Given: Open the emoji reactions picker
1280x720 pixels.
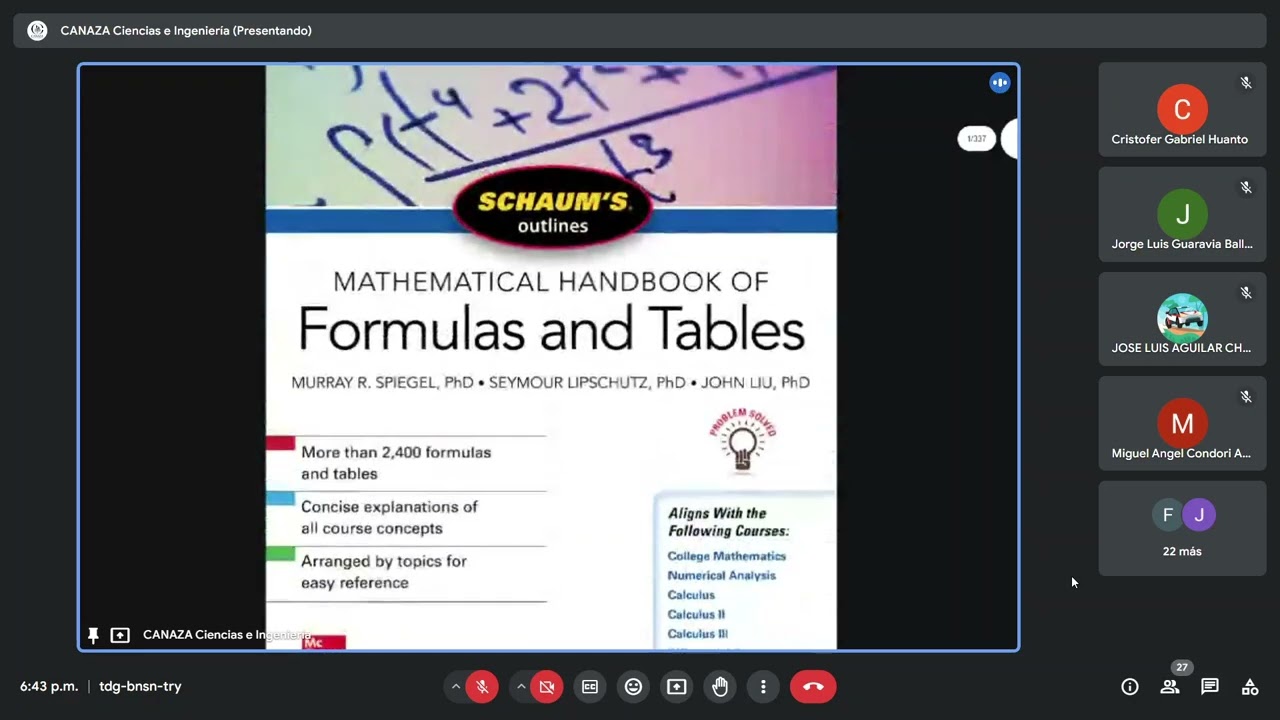Looking at the screenshot, I should (633, 687).
